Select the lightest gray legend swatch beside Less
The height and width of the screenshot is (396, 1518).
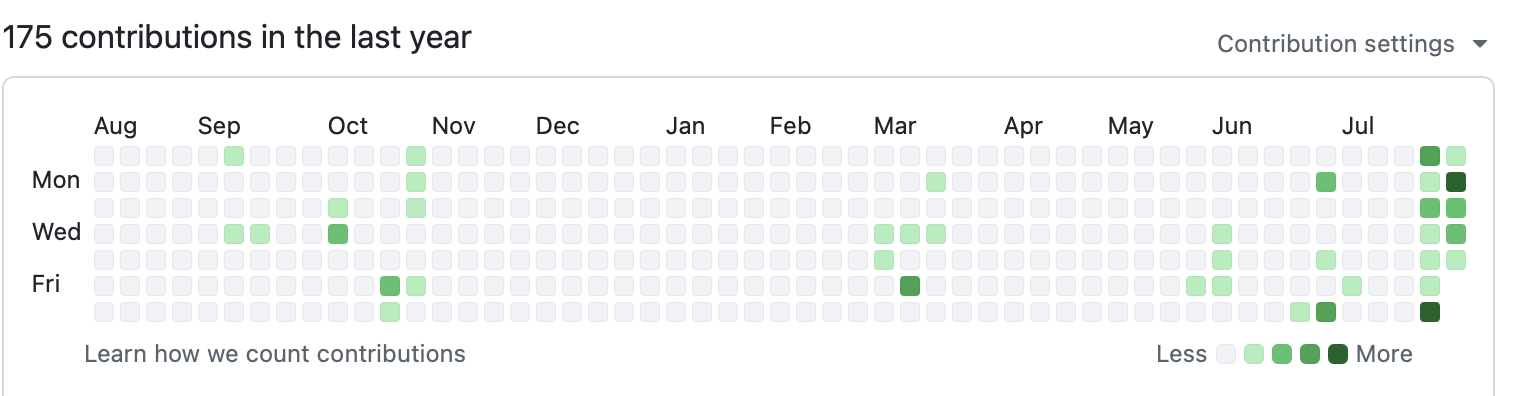tap(1226, 354)
